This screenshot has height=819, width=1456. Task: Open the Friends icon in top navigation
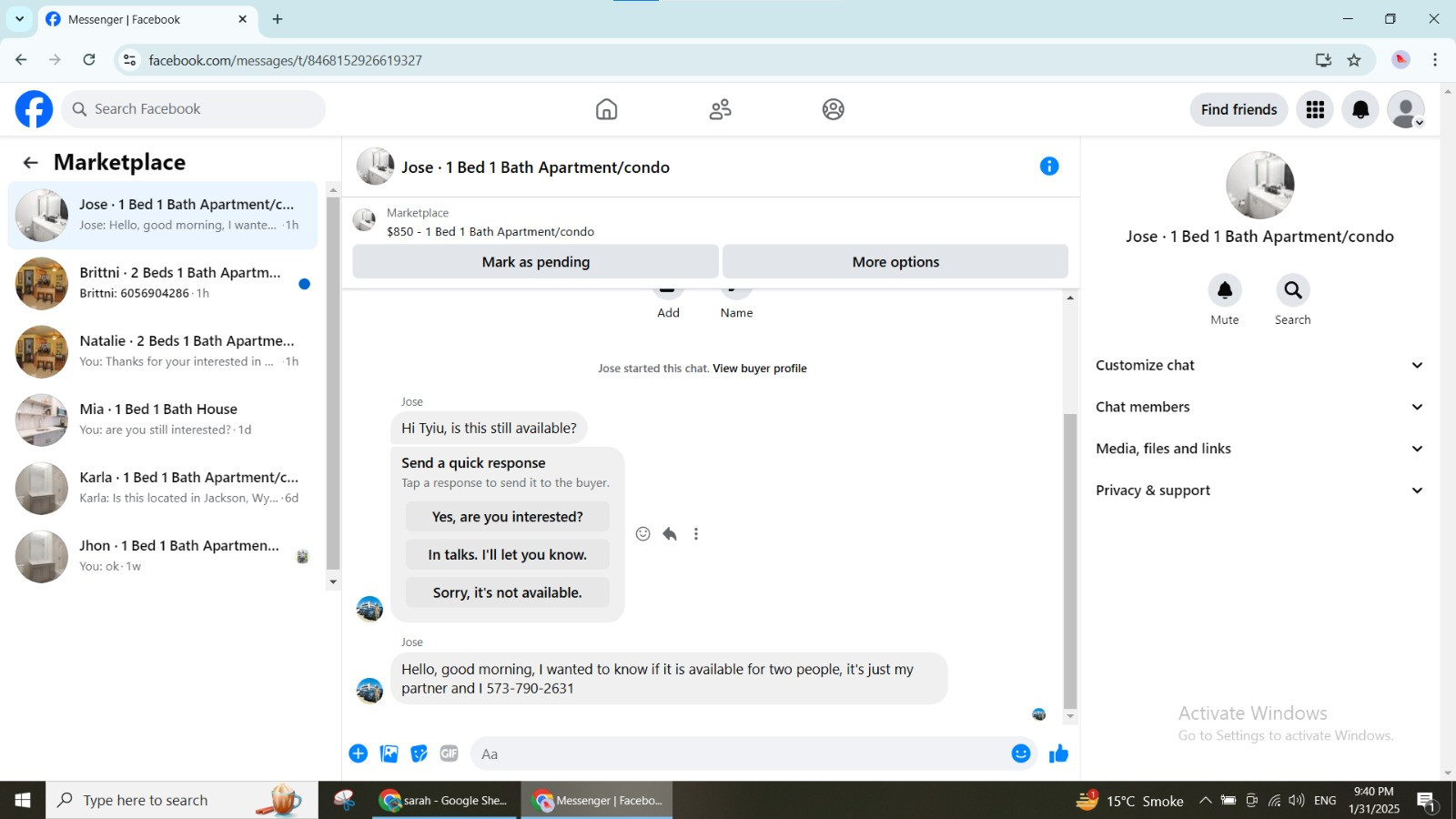pos(720,109)
